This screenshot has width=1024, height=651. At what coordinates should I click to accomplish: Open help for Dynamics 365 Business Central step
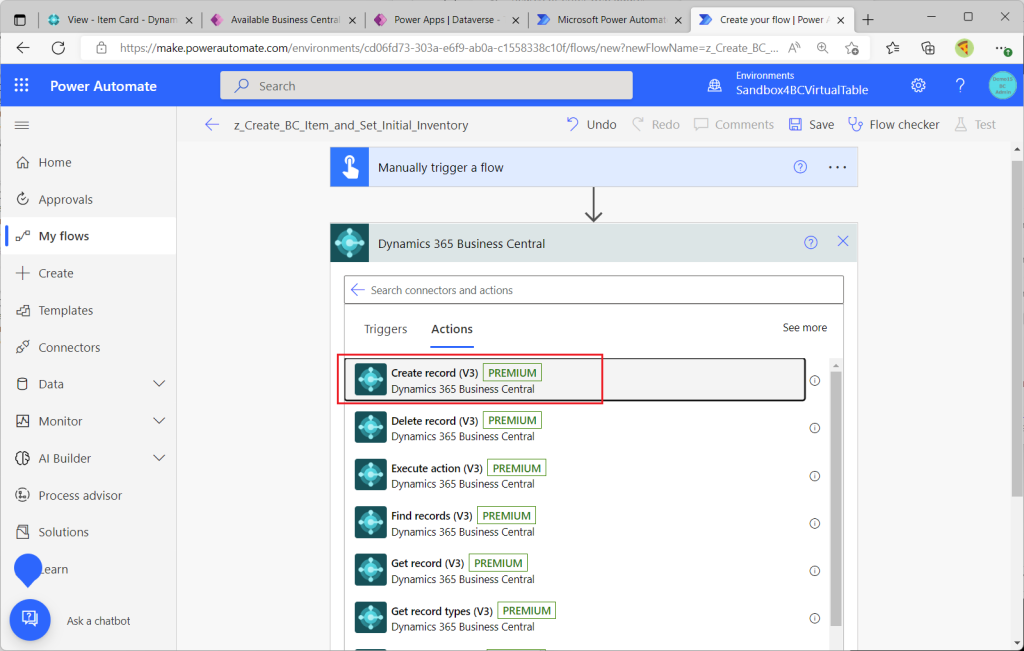[x=810, y=243]
